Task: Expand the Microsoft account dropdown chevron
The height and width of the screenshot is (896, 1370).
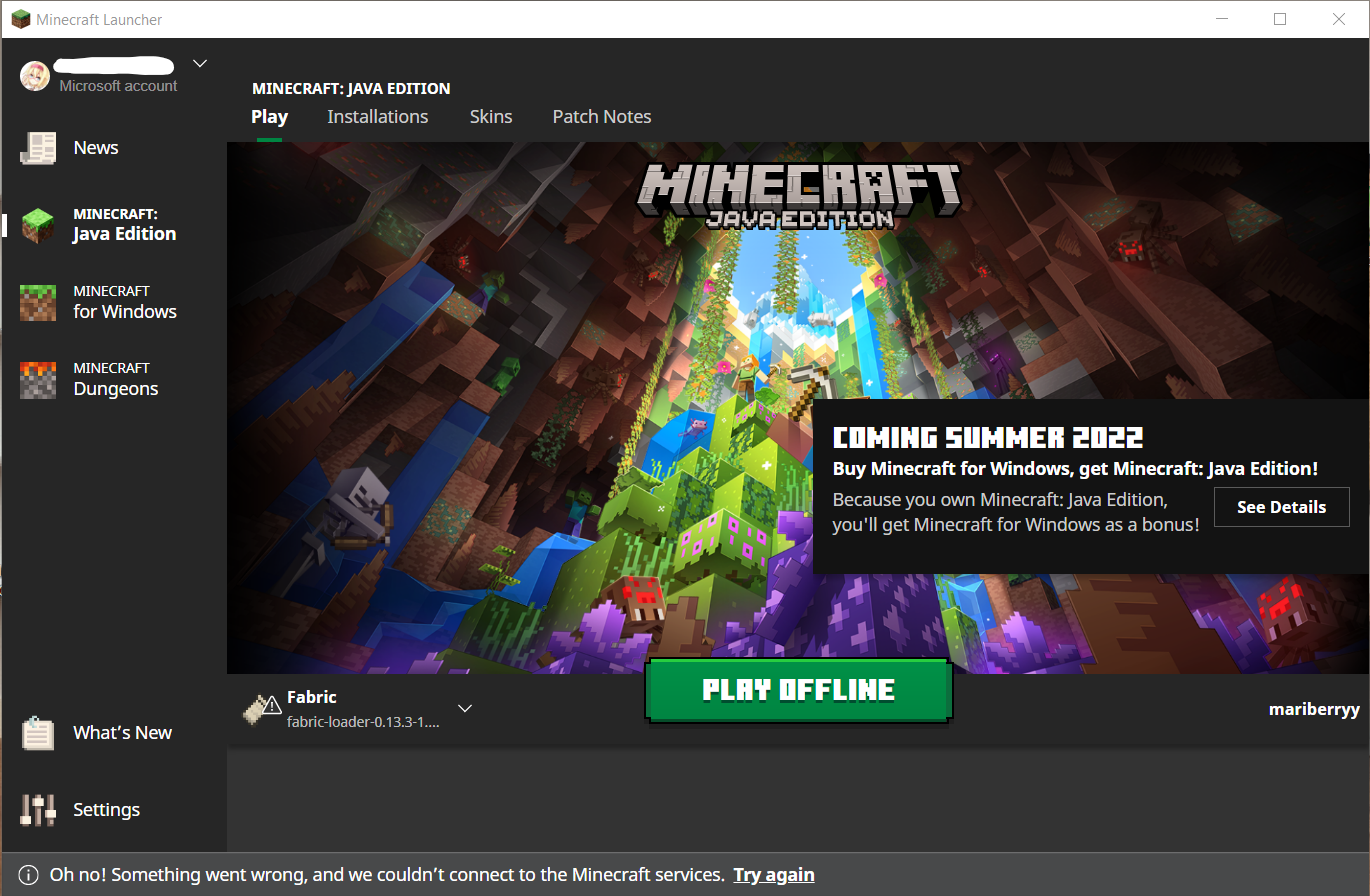Action: pos(200,63)
